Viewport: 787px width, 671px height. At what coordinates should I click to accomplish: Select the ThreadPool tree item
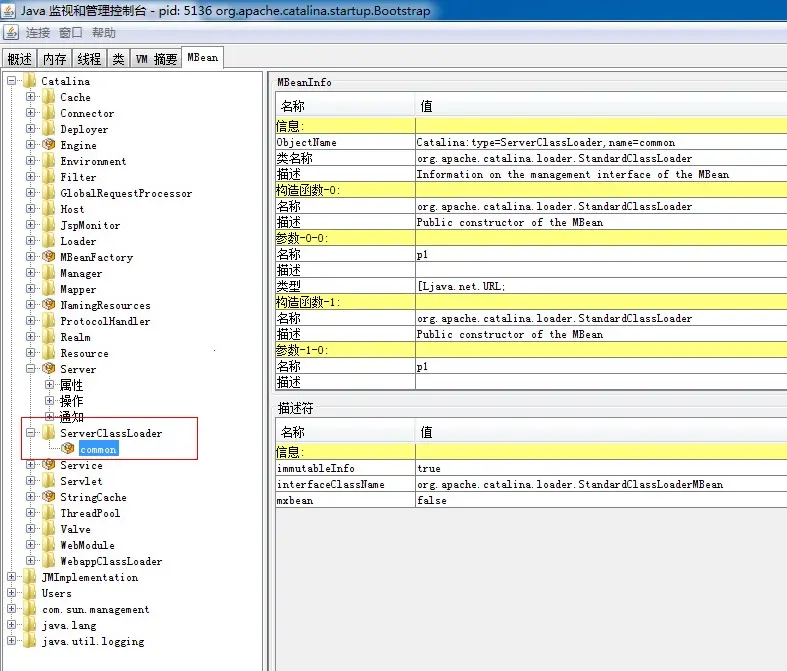[90, 513]
